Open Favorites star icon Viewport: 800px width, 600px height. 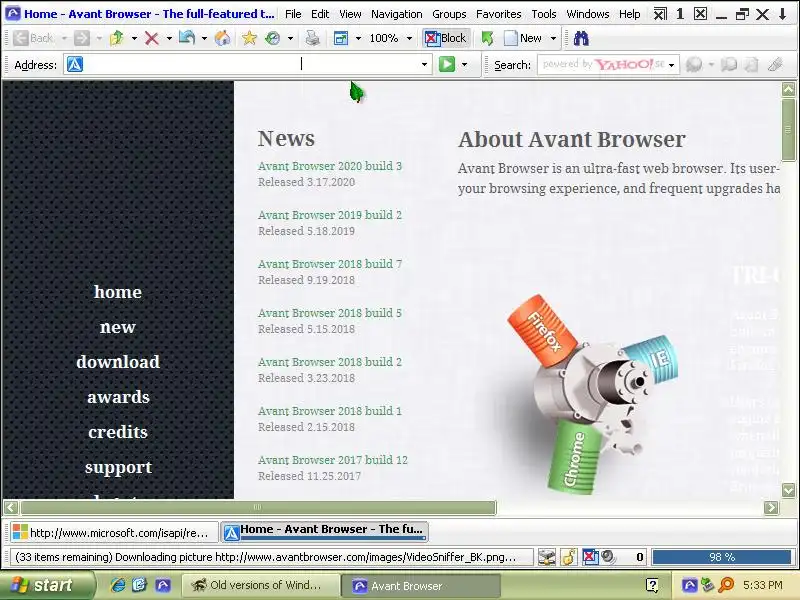click(x=249, y=38)
